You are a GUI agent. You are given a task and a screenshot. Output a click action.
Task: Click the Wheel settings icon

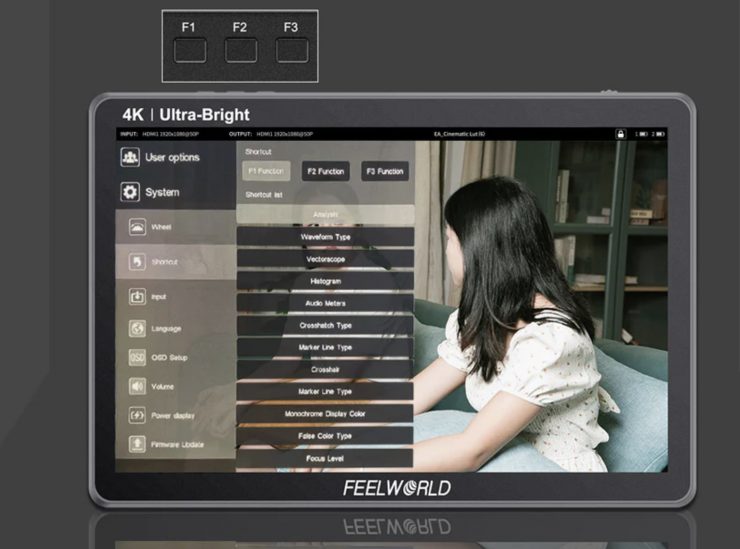137,227
